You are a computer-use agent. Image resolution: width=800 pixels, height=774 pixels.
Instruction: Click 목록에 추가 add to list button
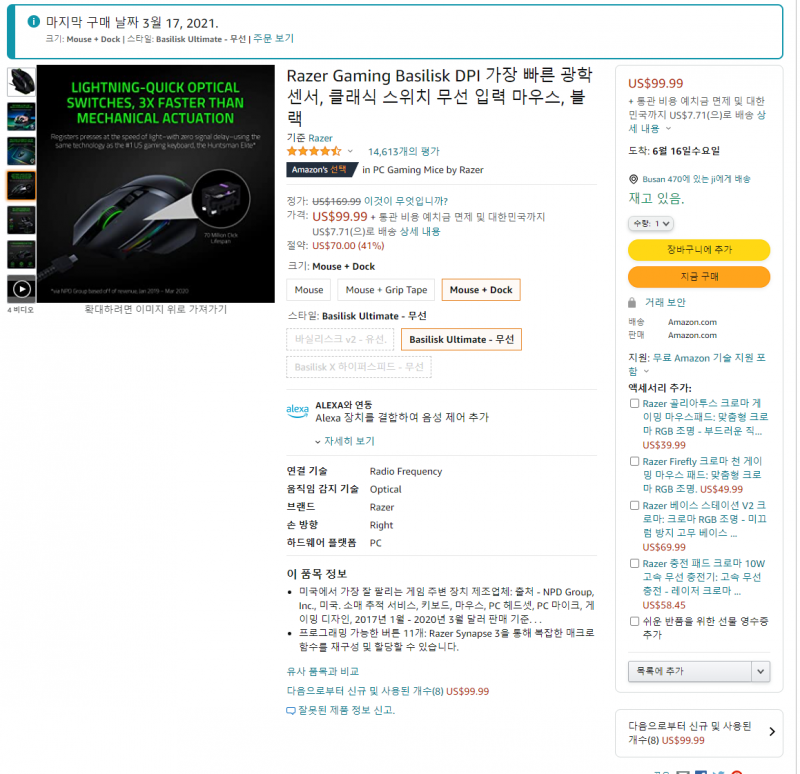click(x=690, y=671)
